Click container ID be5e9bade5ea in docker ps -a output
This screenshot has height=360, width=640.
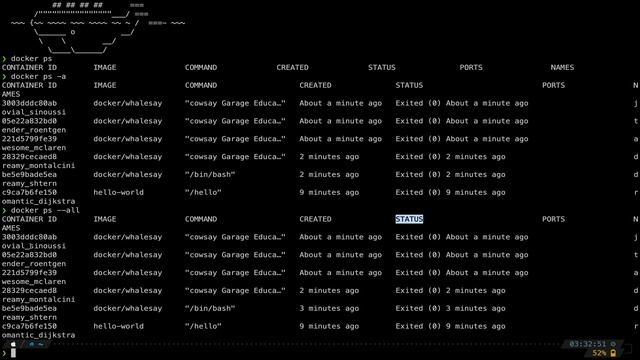pyautogui.click(x=29, y=175)
